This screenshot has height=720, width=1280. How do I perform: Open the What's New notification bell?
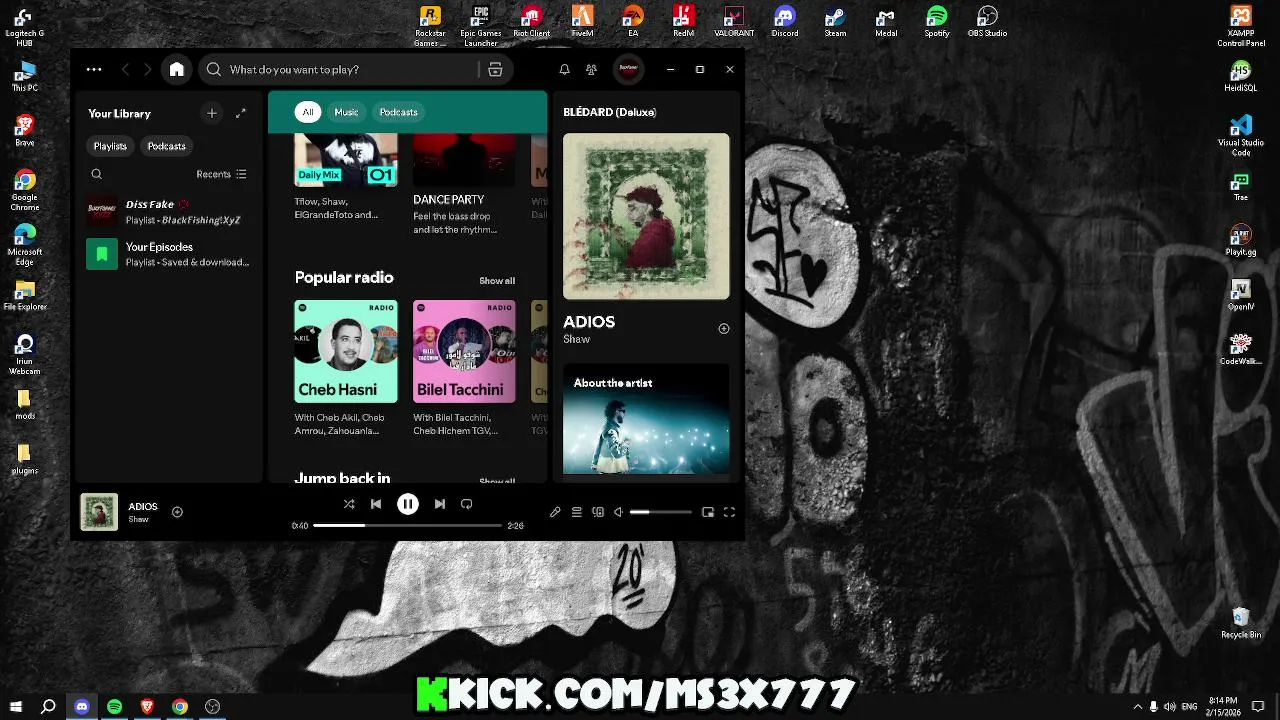[x=564, y=69]
